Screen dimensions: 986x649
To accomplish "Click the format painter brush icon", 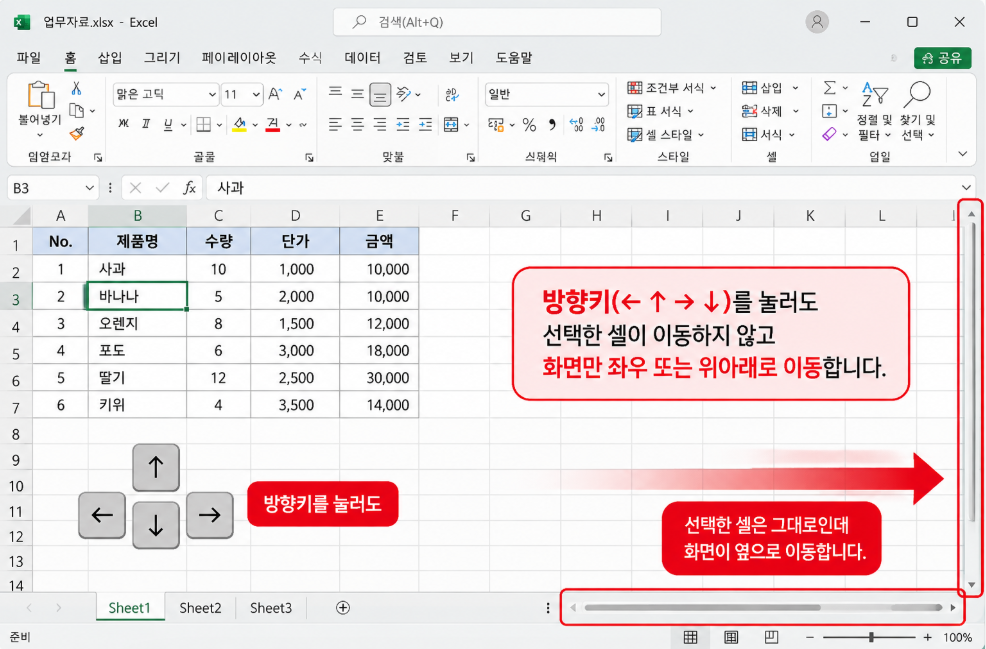I will click(77, 133).
